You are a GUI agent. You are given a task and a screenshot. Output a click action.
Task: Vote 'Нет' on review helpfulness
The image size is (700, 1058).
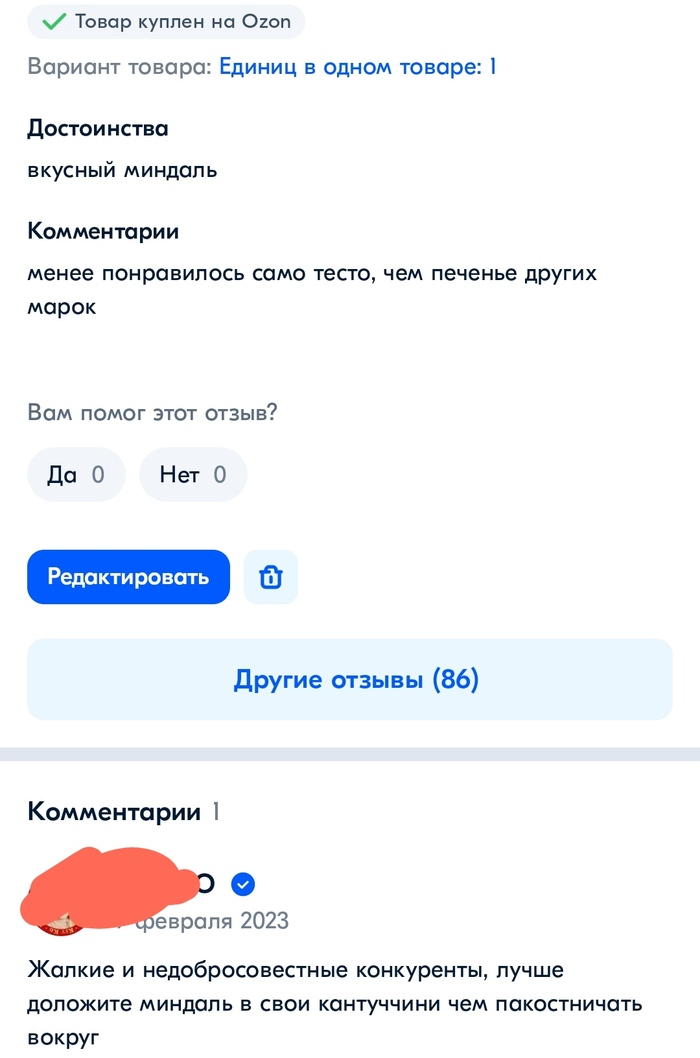pyautogui.click(x=193, y=474)
